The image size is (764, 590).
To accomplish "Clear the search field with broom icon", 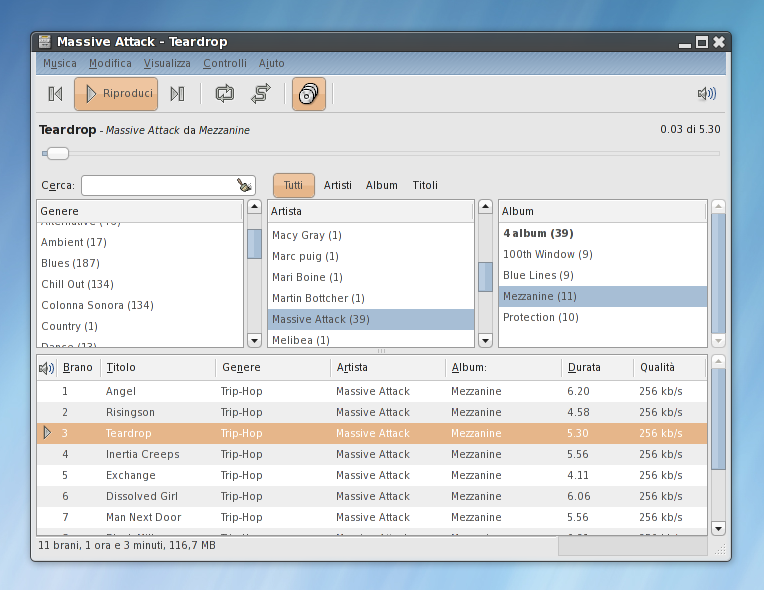I will 244,185.
